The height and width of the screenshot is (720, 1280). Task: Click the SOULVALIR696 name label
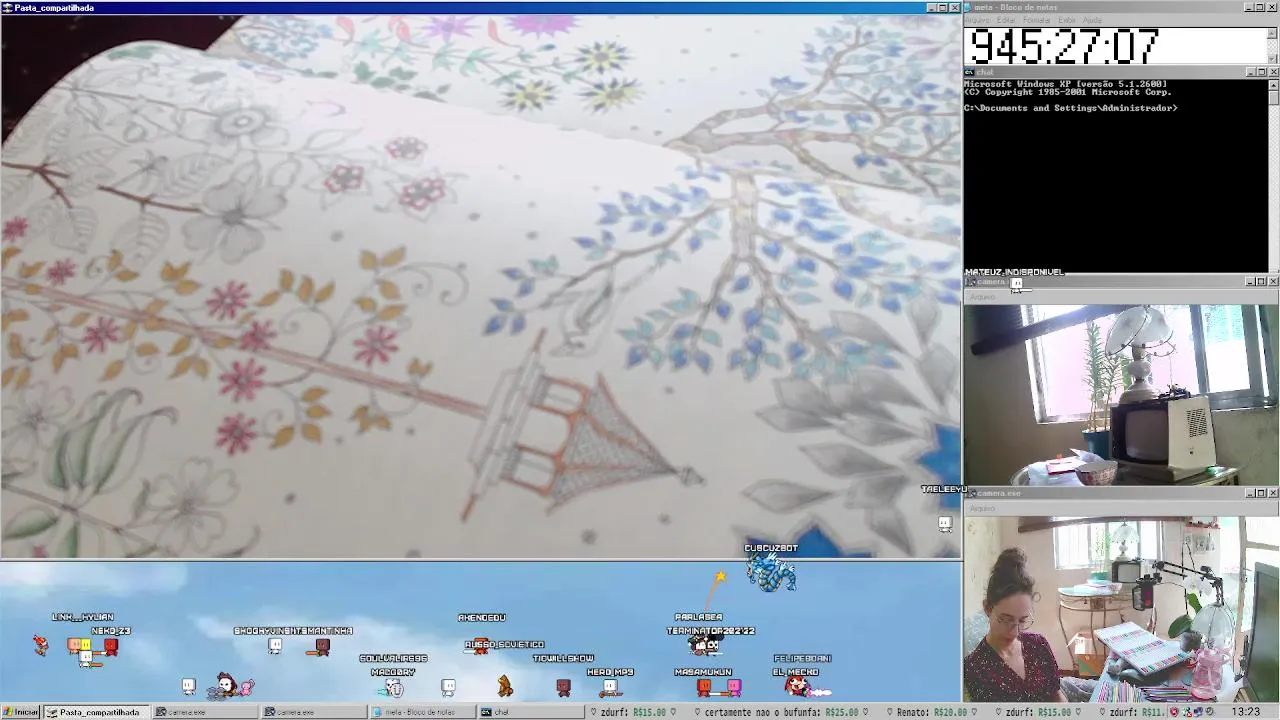(393, 658)
